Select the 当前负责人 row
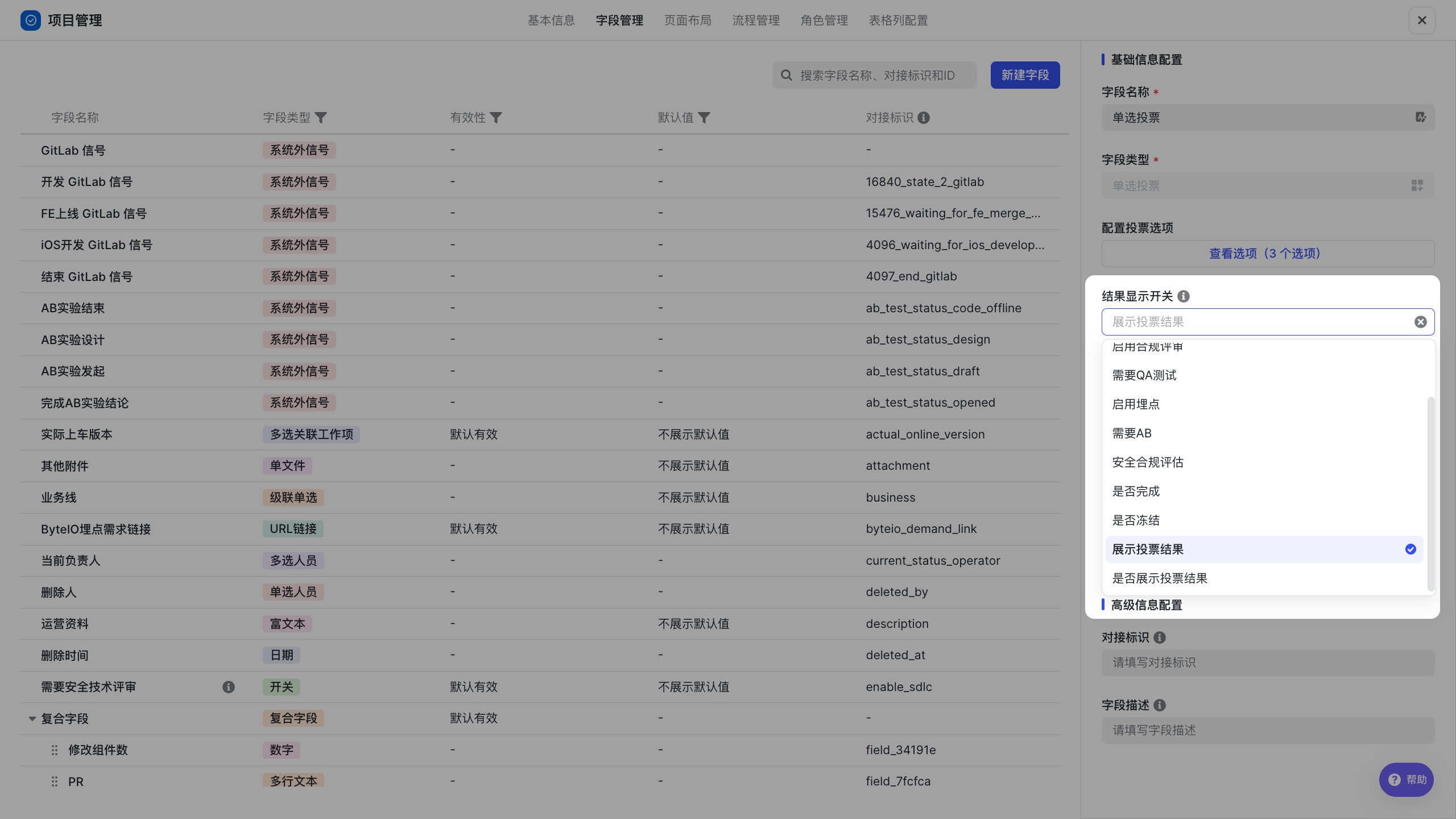Screen dimensions: 1456x819 pos(540,561)
